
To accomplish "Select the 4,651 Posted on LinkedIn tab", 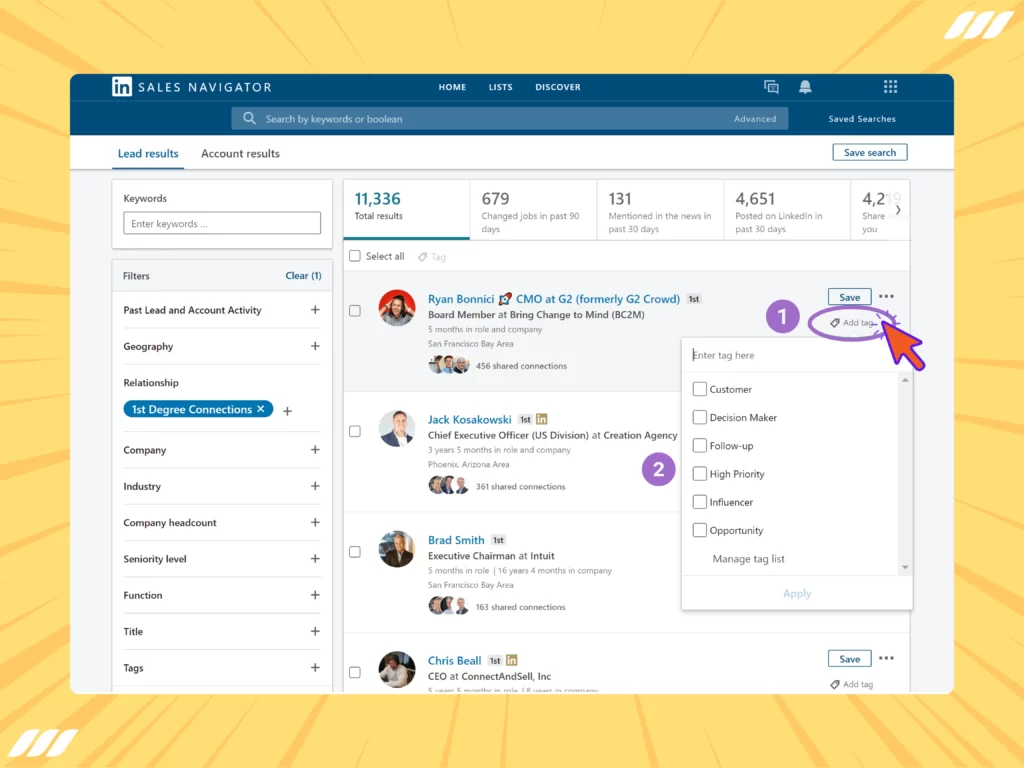I will 786,210.
